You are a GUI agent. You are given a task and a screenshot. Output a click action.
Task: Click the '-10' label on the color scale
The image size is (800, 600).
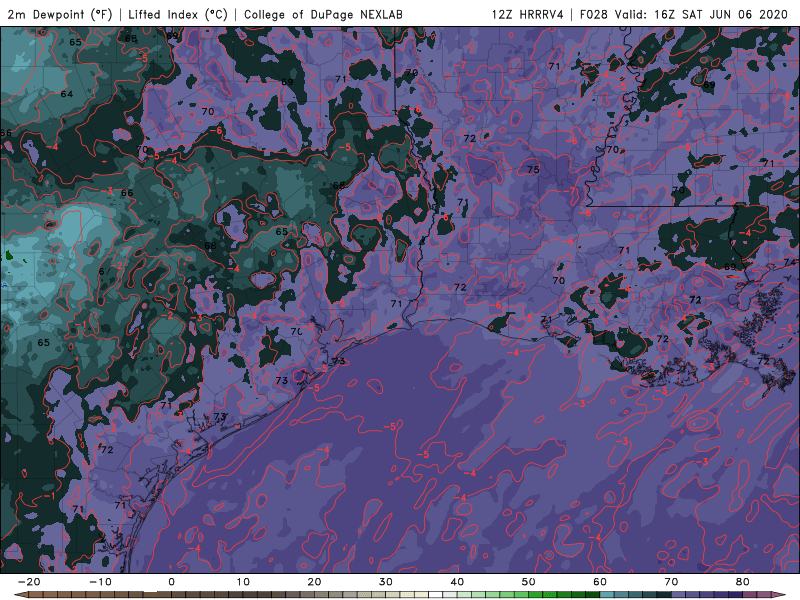click(x=100, y=582)
